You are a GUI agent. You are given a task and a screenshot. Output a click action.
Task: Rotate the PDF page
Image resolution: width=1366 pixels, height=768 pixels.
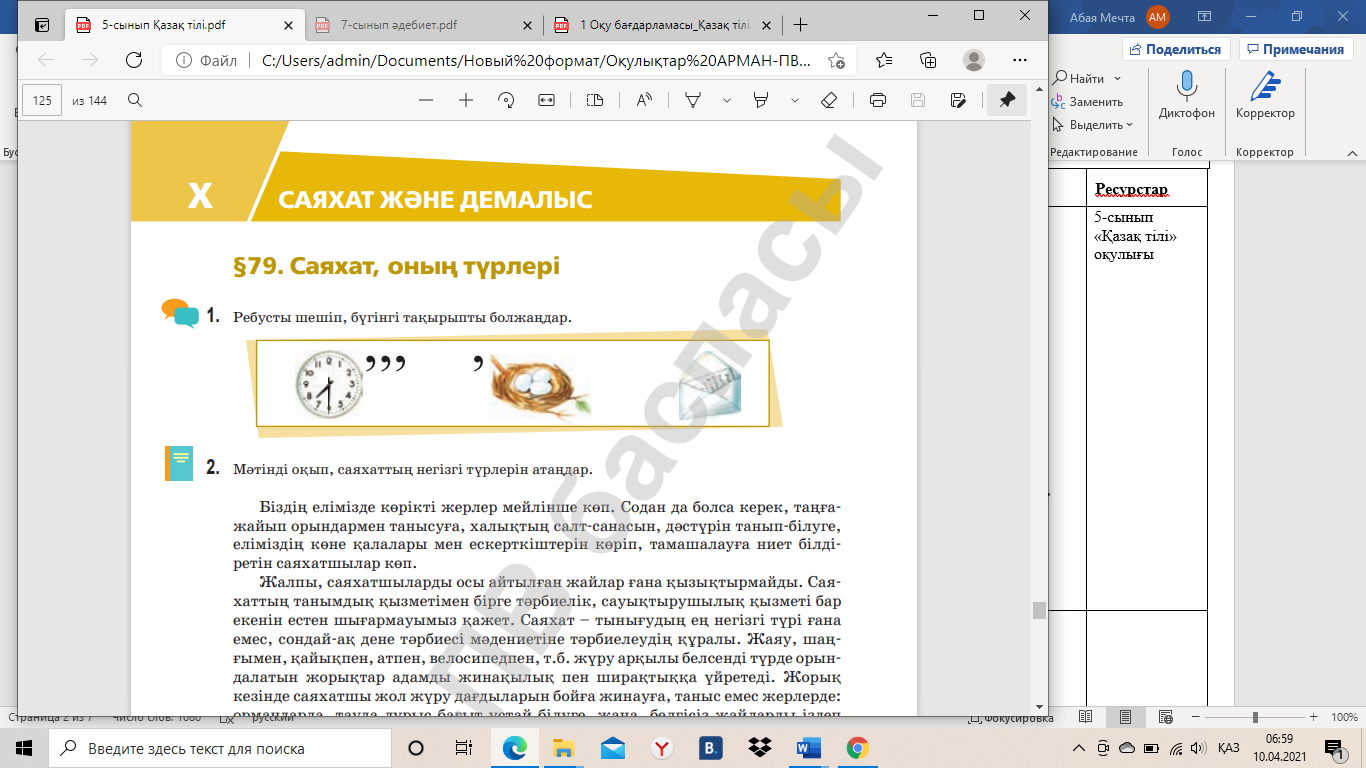point(506,100)
